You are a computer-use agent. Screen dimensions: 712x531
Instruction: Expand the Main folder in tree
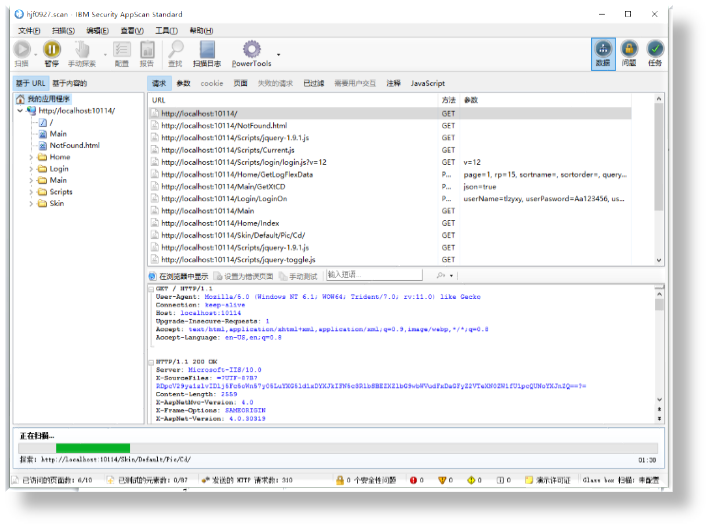point(31,180)
